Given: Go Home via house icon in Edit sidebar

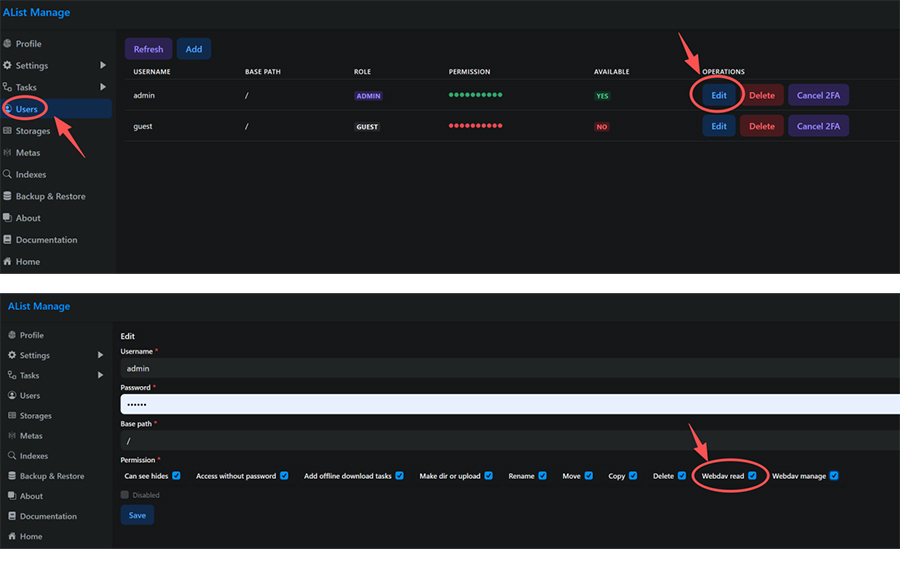Looking at the screenshot, I should click(x=12, y=536).
